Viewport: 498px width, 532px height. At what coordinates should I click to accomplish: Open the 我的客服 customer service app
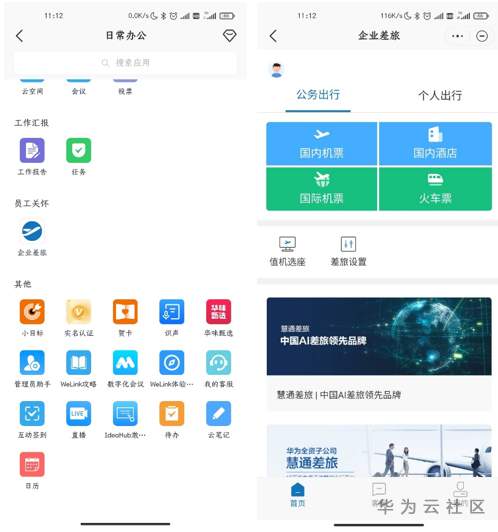click(218, 363)
